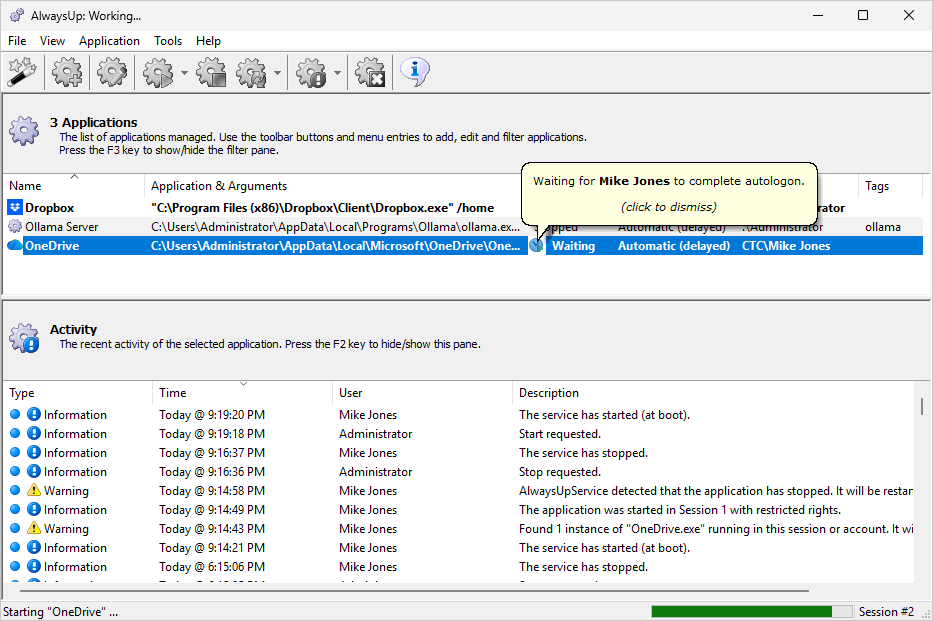Open the Application menu
The height and width of the screenshot is (621, 933).
pyautogui.click(x=109, y=41)
